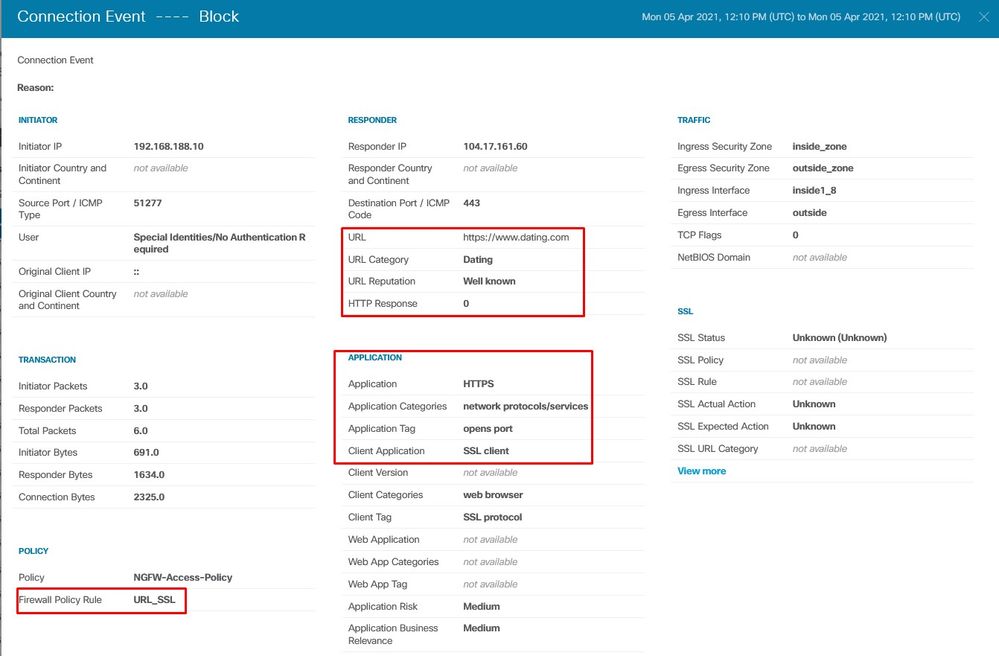This screenshot has height=656, width=999.
Task: Click the POLICY section heading
Action: click(33, 551)
